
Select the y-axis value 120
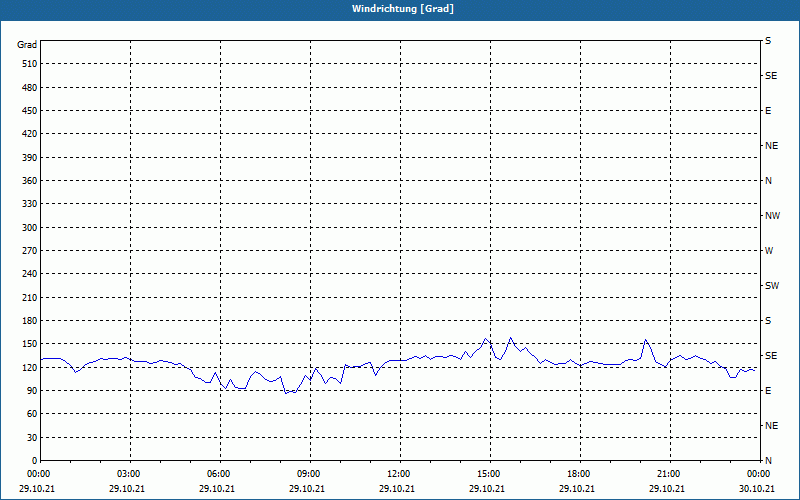[x=29, y=367]
